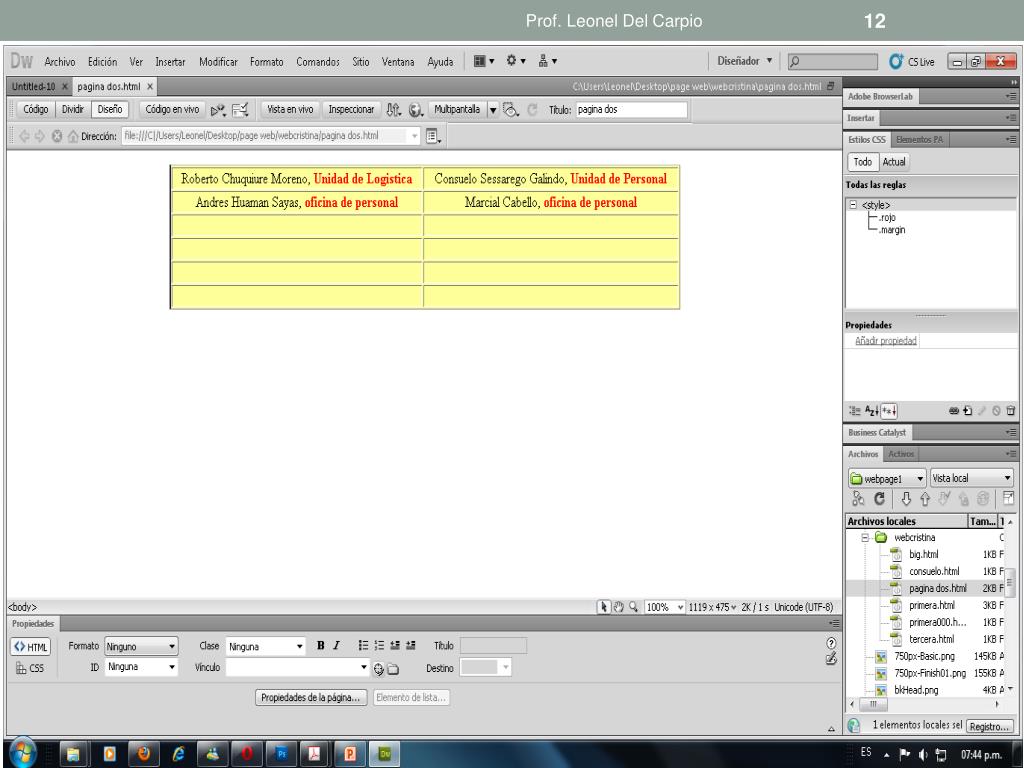
Task: Collapse the <style> tree node
Action: pyautogui.click(x=853, y=205)
